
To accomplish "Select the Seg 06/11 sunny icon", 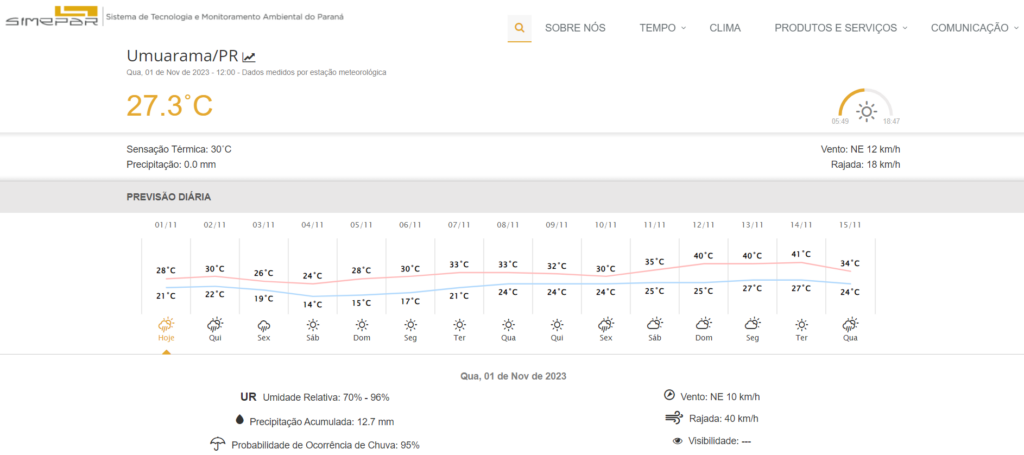I will [x=410, y=324].
